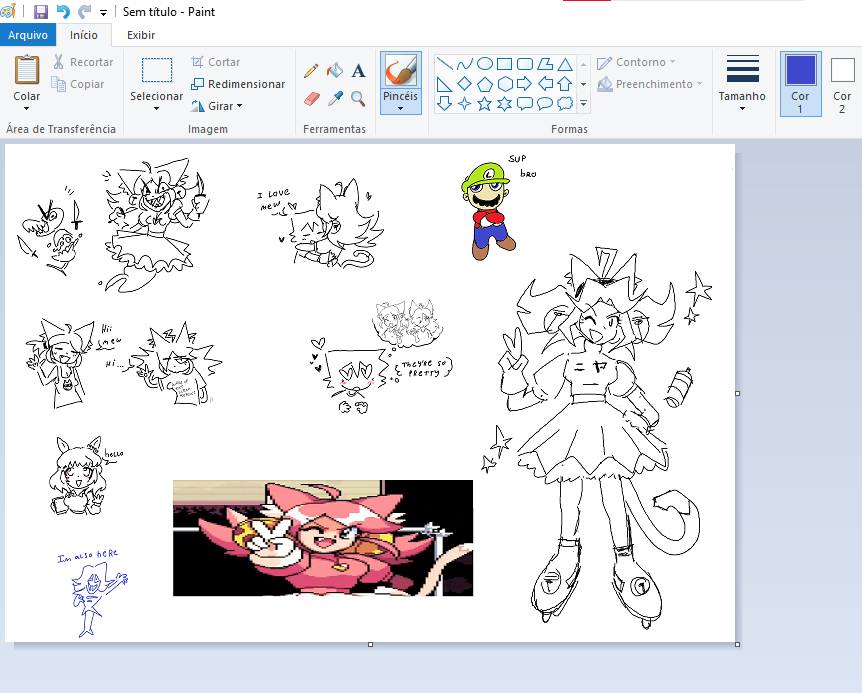Click the pink cat girl pixel image

[323, 538]
